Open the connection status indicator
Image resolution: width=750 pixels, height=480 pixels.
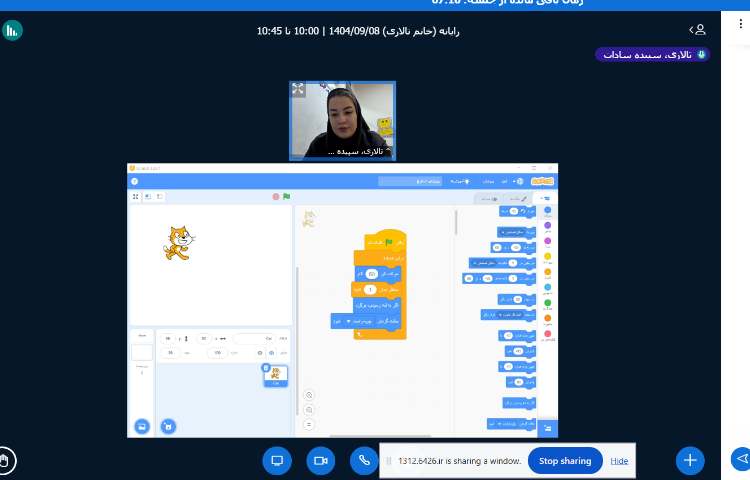coord(12,30)
